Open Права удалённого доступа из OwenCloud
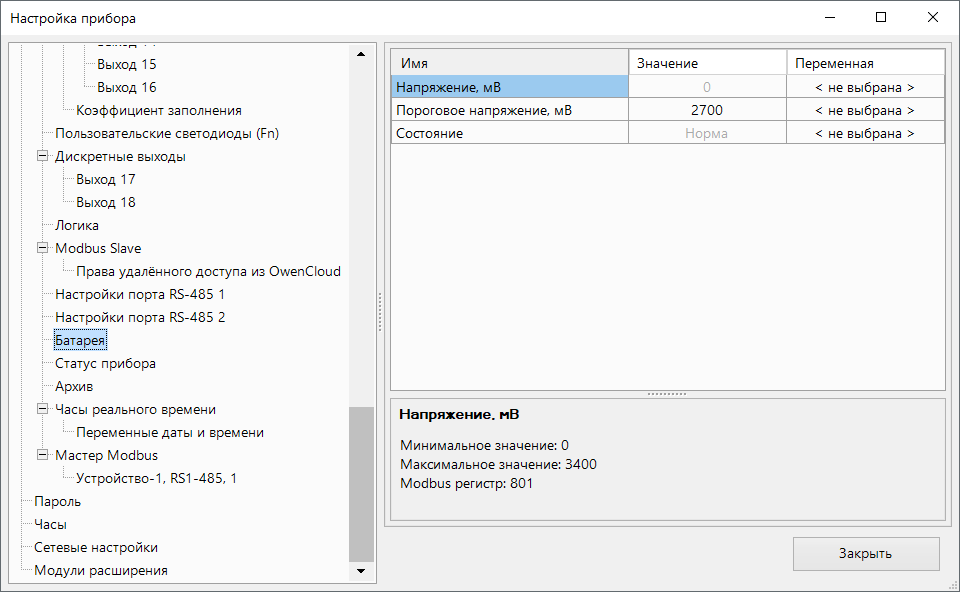This screenshot has width=960, height=592. 208,272
